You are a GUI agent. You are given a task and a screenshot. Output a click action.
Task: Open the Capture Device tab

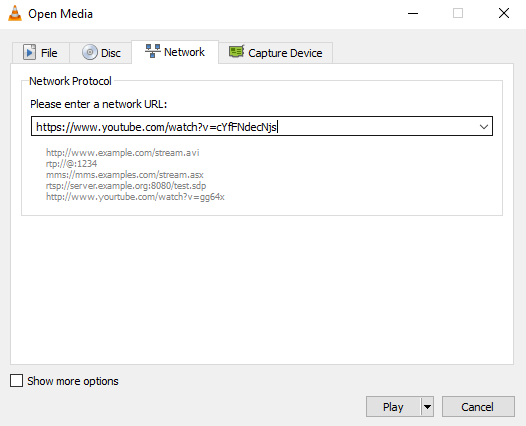click(x=275, y=53)
